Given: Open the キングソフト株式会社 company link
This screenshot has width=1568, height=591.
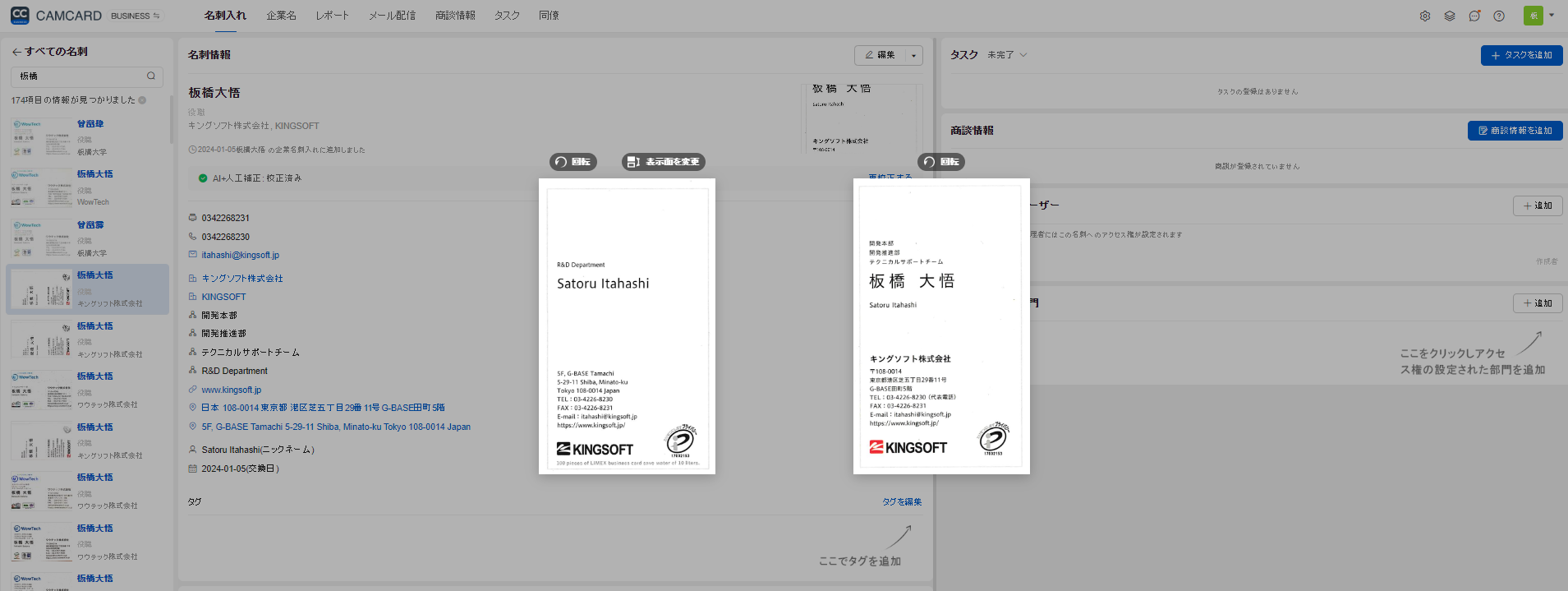Looking at the screenshot, I should click(242, 279).
